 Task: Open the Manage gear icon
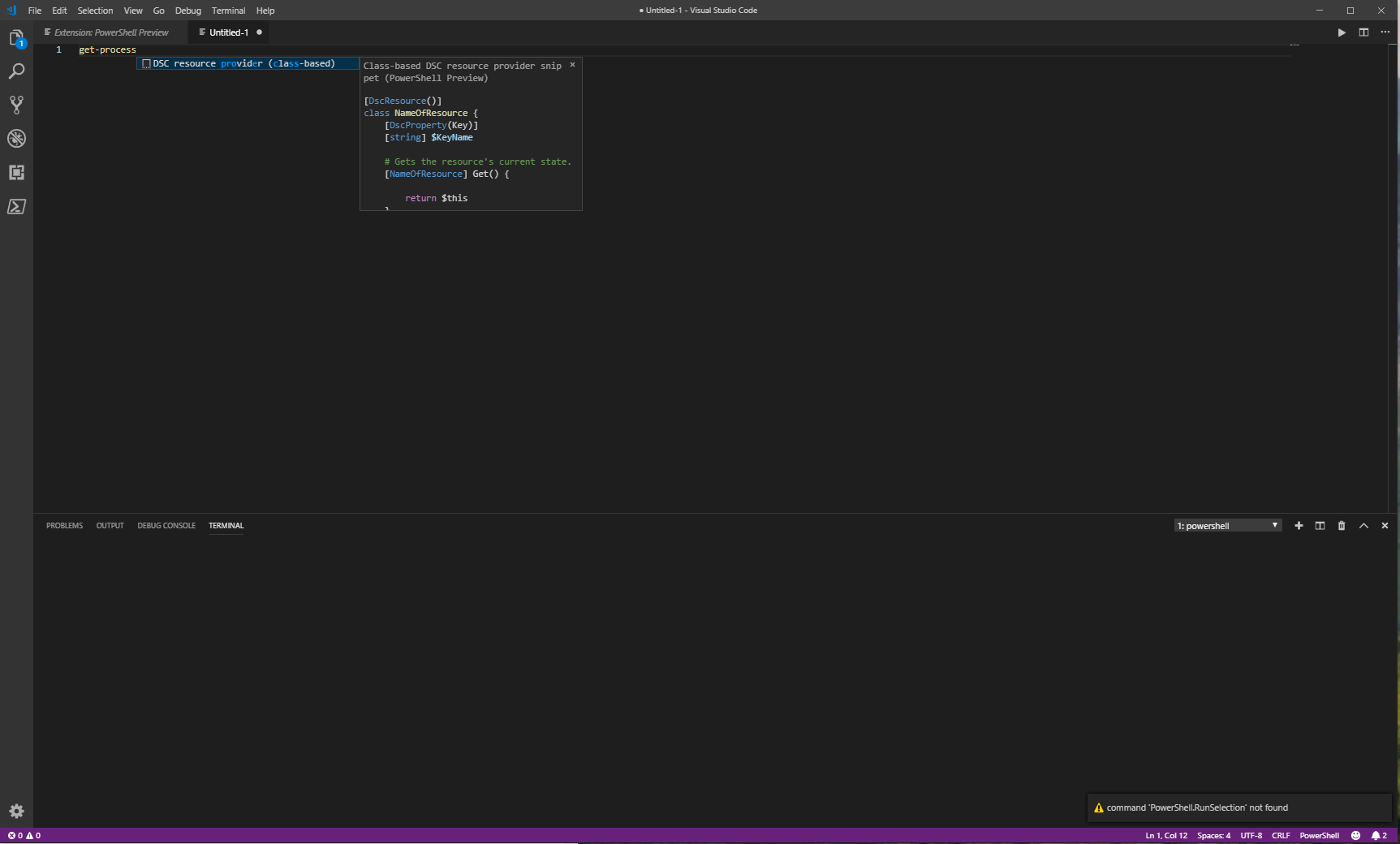16,812
